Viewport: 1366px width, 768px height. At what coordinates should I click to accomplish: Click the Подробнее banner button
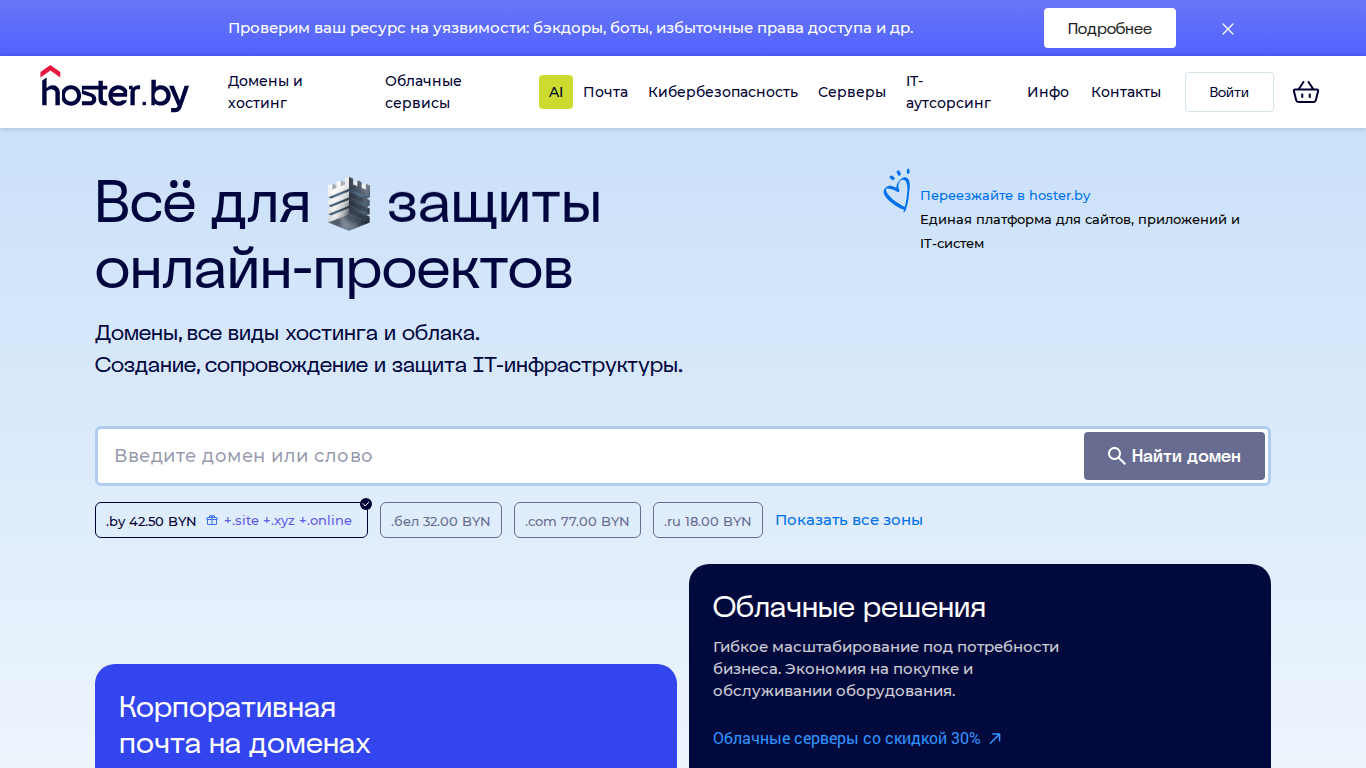tap(1110, 28)
